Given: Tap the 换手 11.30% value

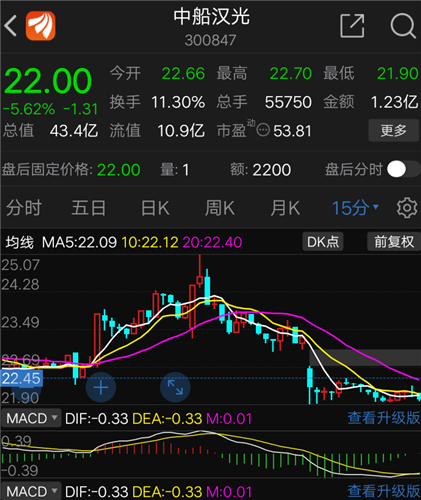Looking at the screenshot, I should [178, 102].
